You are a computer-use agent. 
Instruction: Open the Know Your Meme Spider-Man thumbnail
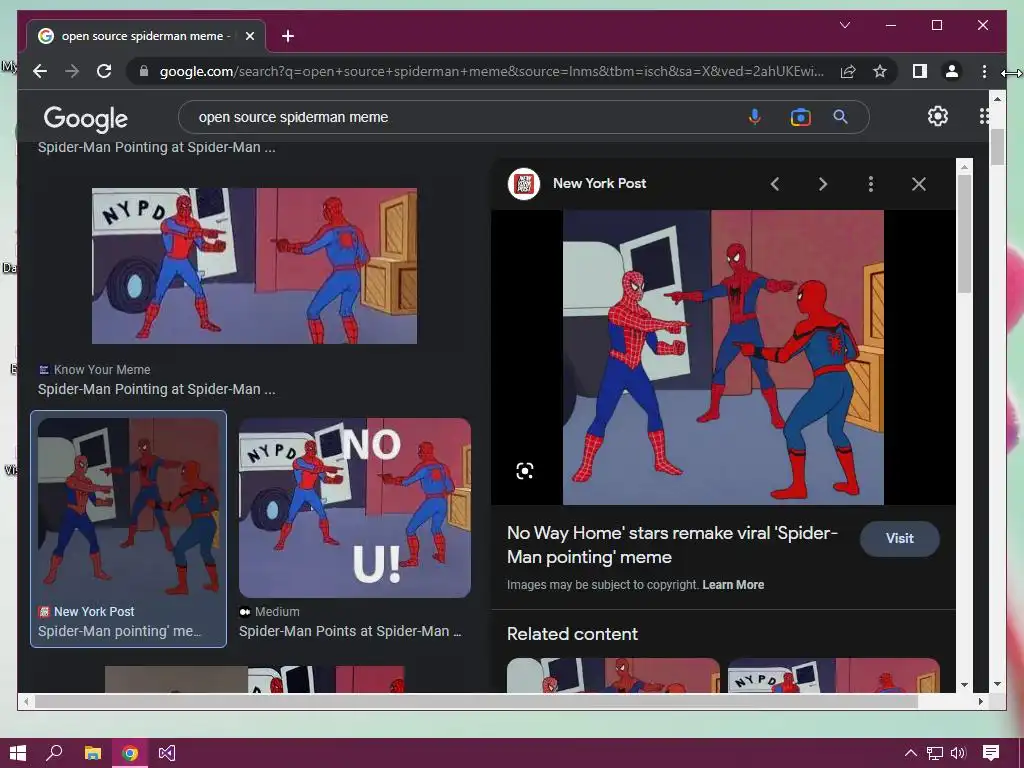254,266
